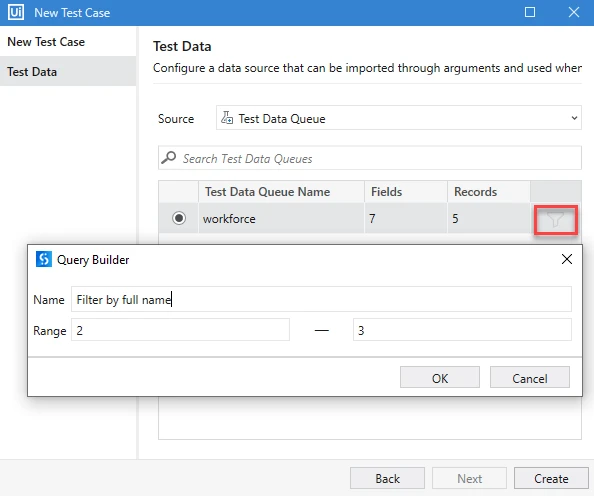Switch to the Test Data step
594x496 pixels.
pos(68,71)
